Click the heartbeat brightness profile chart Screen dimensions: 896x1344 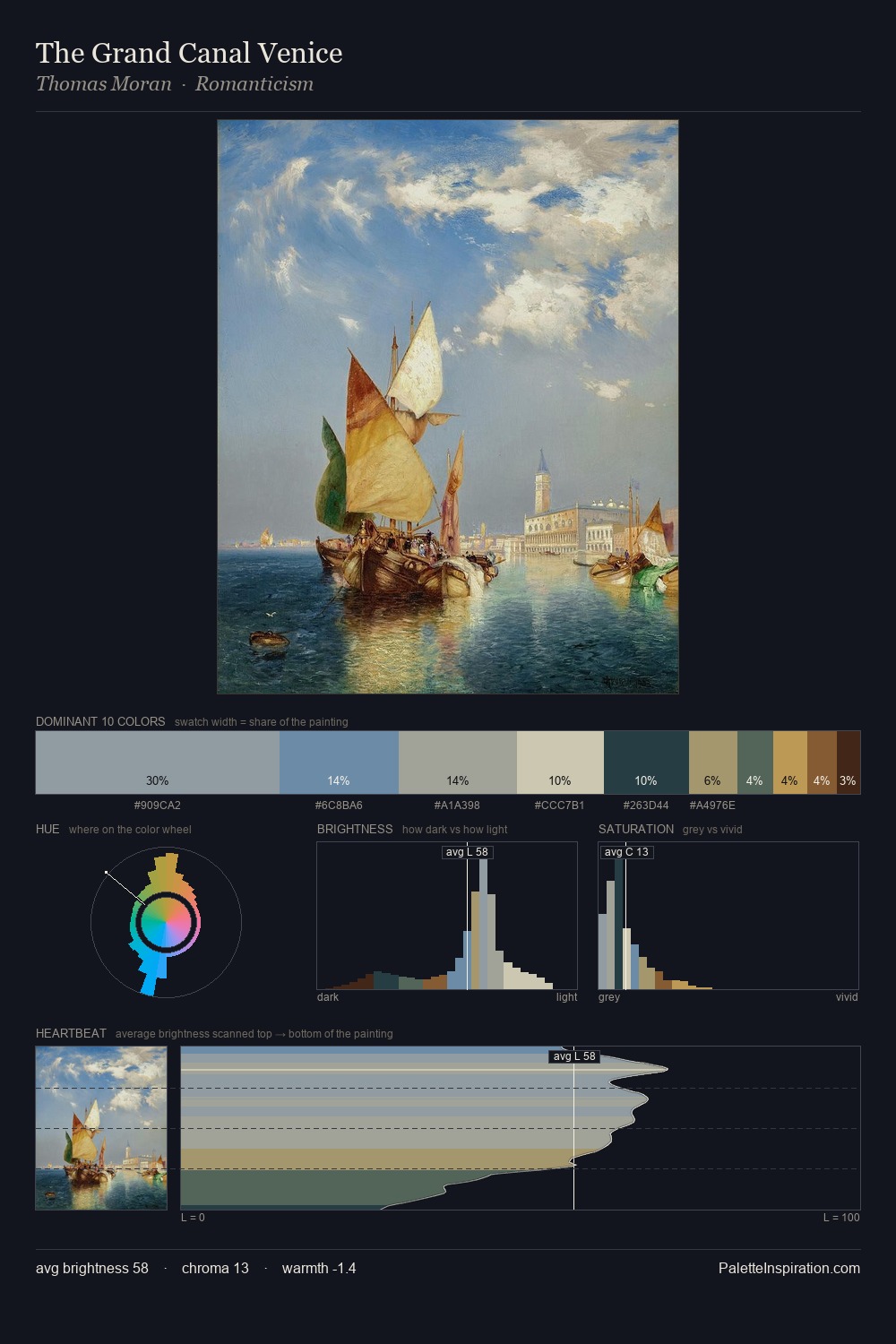tap(521, 1128)
